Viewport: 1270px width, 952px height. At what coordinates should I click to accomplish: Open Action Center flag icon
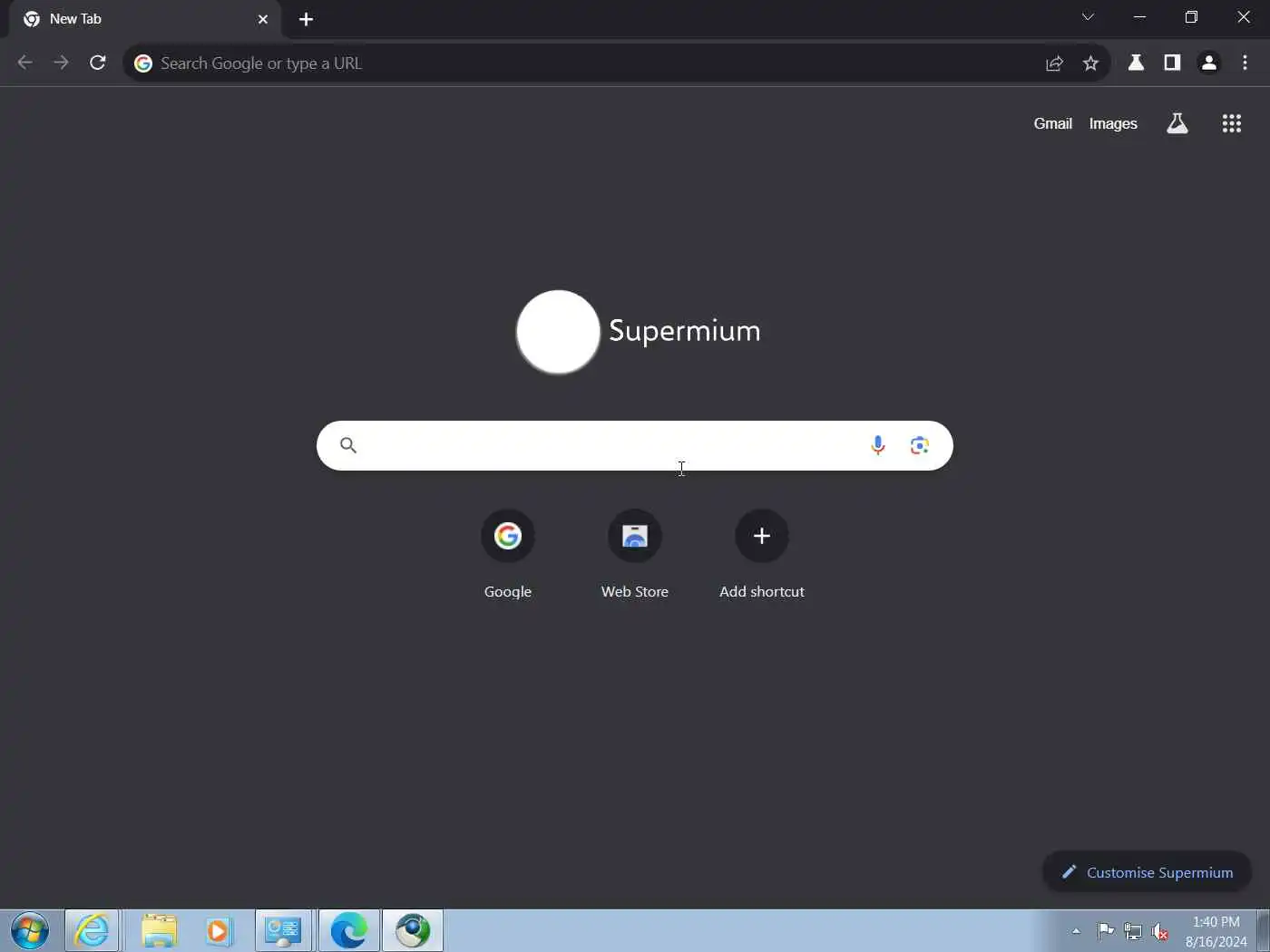(1106, 931)
